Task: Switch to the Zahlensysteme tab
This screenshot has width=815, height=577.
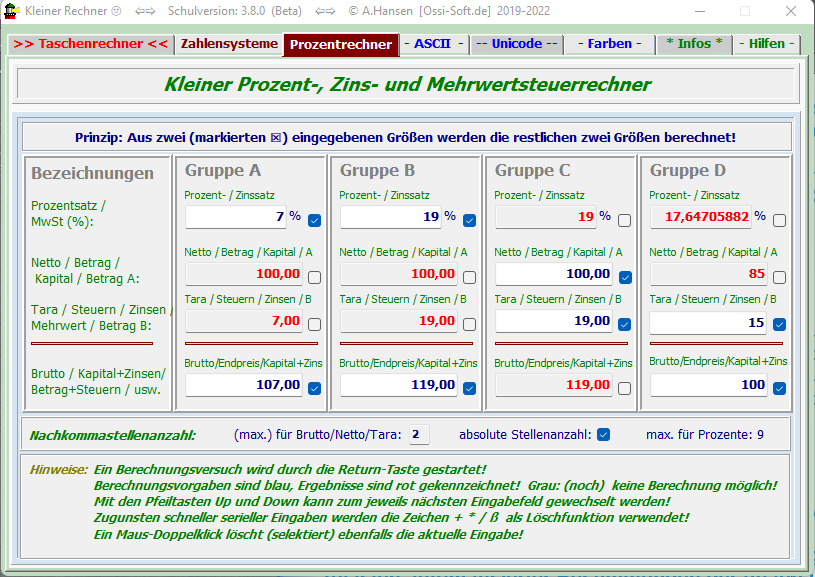Action: point(229,44)
